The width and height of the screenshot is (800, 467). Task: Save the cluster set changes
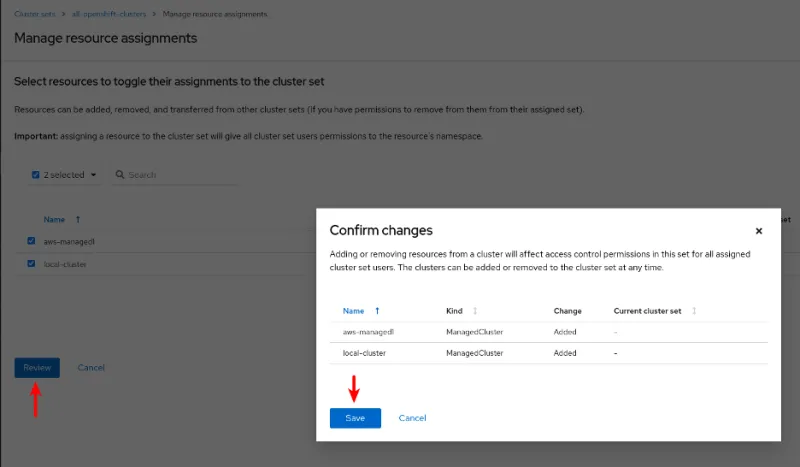point(355,418)
